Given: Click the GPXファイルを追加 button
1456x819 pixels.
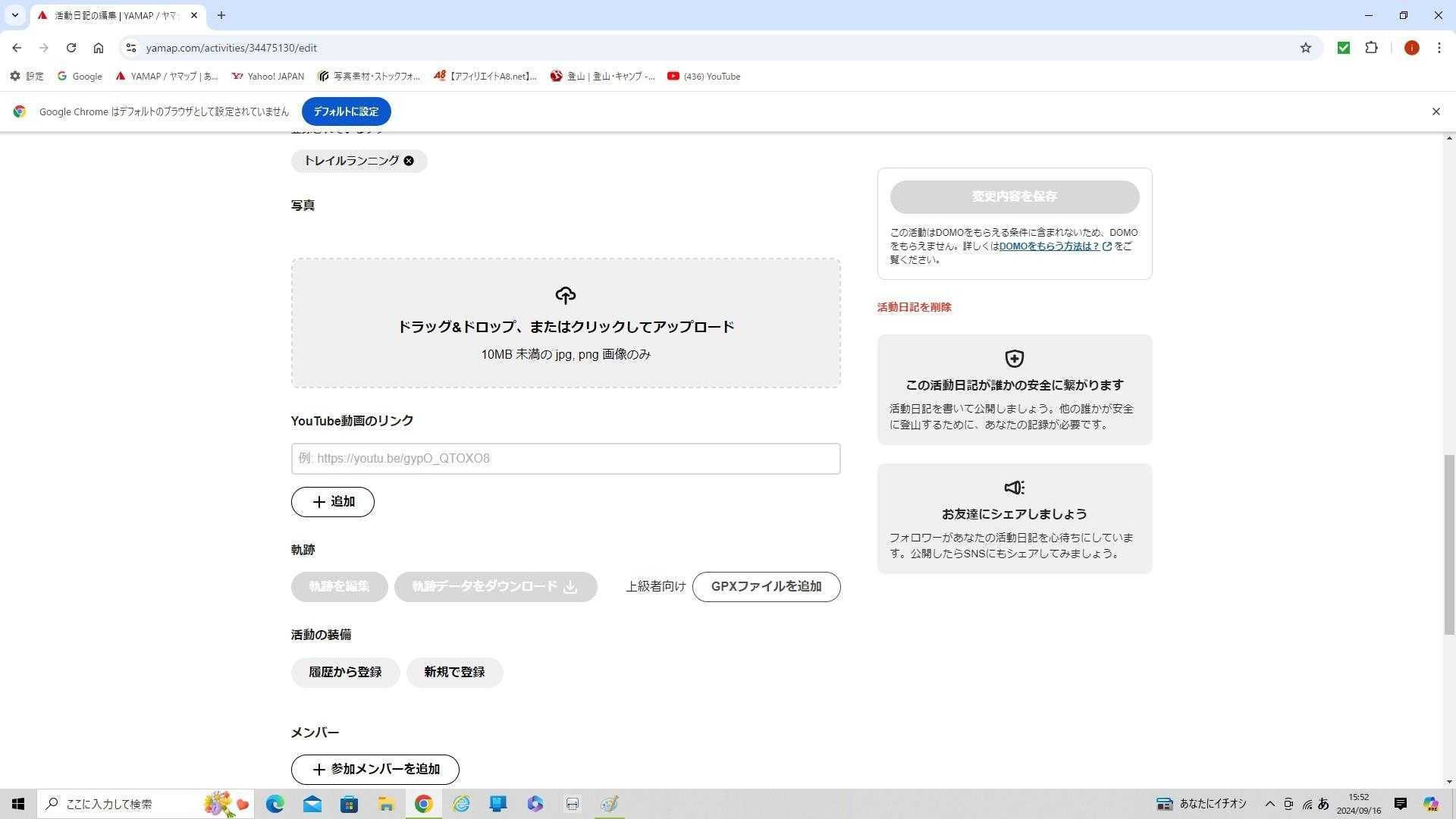Looking at the screenshot, I should pyautogui.click(x=766, y=587).
